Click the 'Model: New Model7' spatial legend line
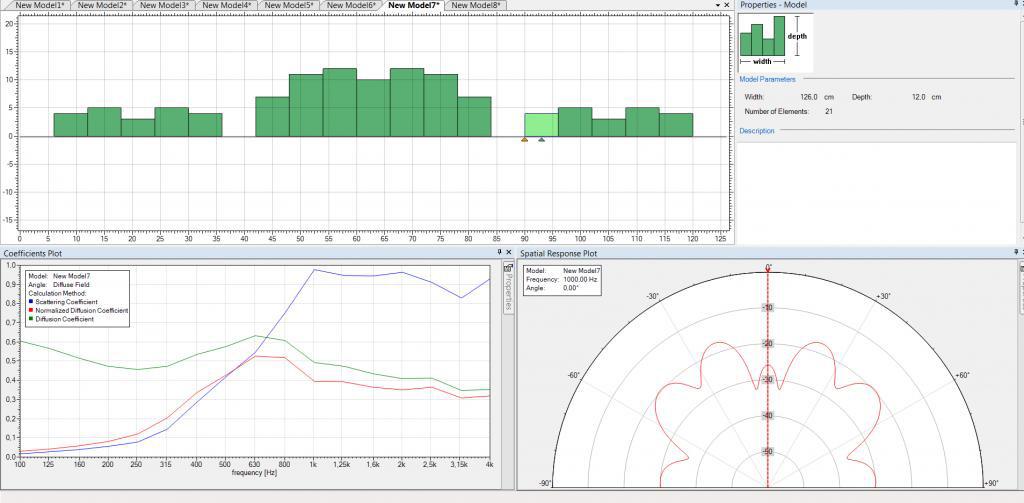The width and height of the screenshot is (1024, 503). click(x=564, y=270)
